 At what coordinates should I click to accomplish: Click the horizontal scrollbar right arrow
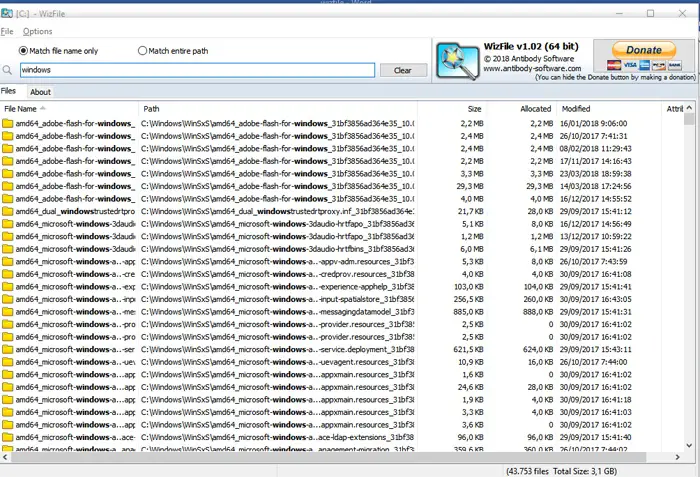pyautogui.click(x=678, y=457)
